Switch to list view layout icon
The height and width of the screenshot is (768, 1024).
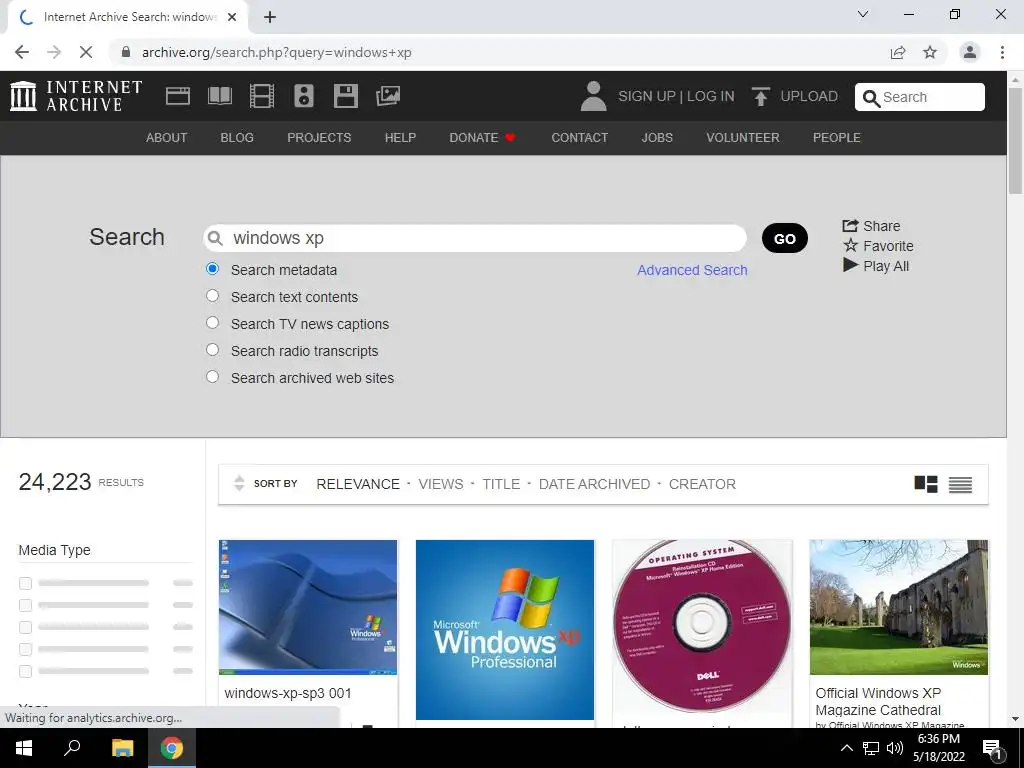(960, 485)
